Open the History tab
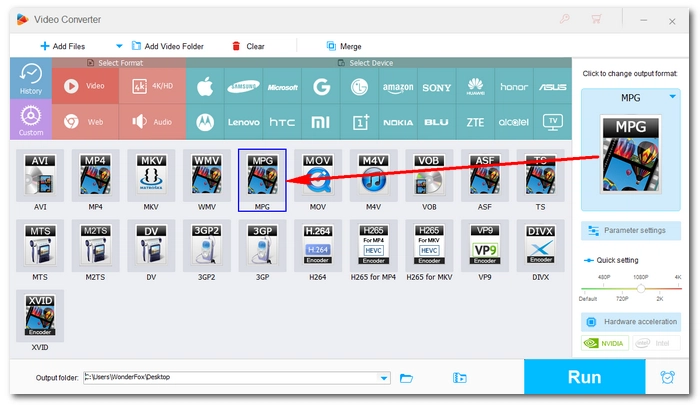The image size is (700, 405). [31, 79]
